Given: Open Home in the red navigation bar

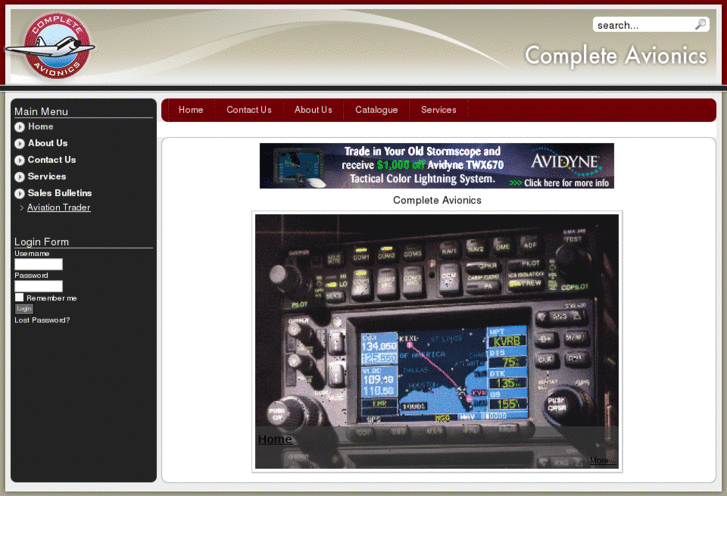Looking at the screenshot, I should click(x=191, y=110).
